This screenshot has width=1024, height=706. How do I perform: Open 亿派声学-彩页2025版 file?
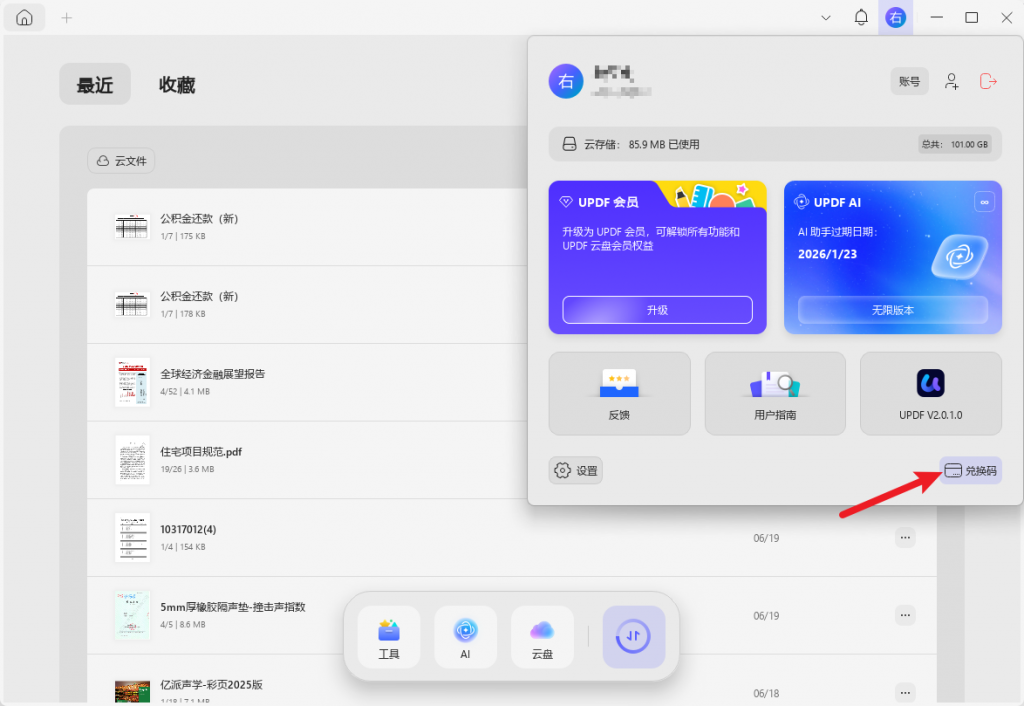tap(512, 679)
